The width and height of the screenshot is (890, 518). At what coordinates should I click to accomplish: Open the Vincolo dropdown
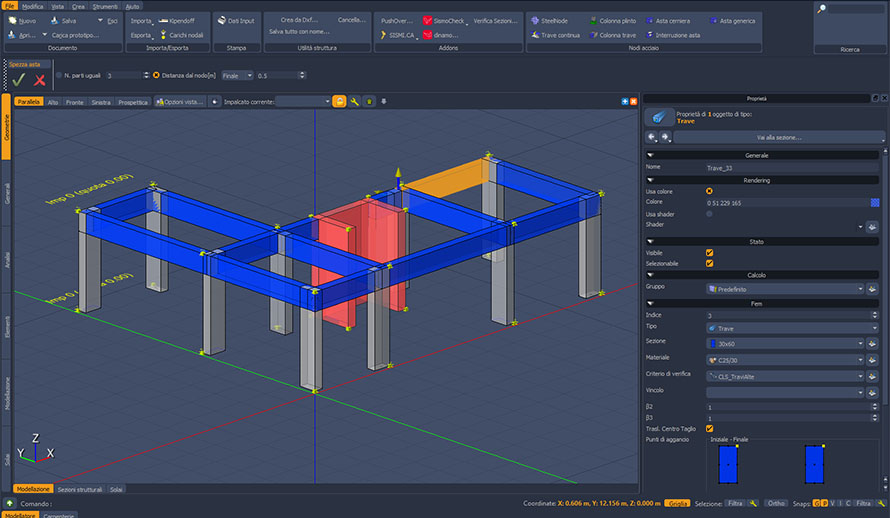coord(785,392)
